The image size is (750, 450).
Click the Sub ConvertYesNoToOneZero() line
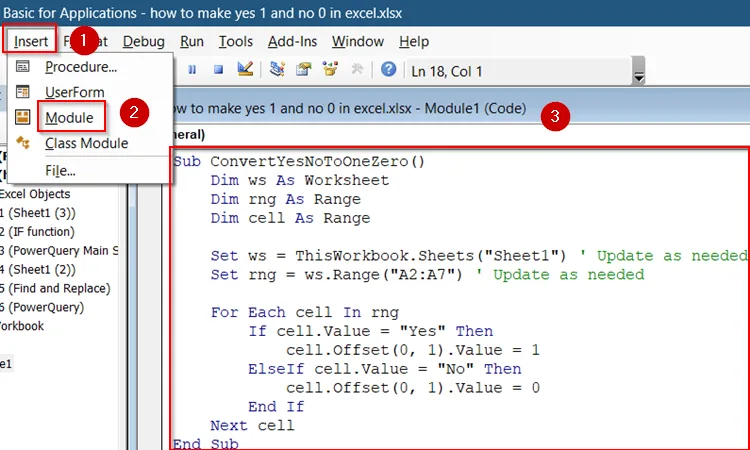tap(299, 161)
